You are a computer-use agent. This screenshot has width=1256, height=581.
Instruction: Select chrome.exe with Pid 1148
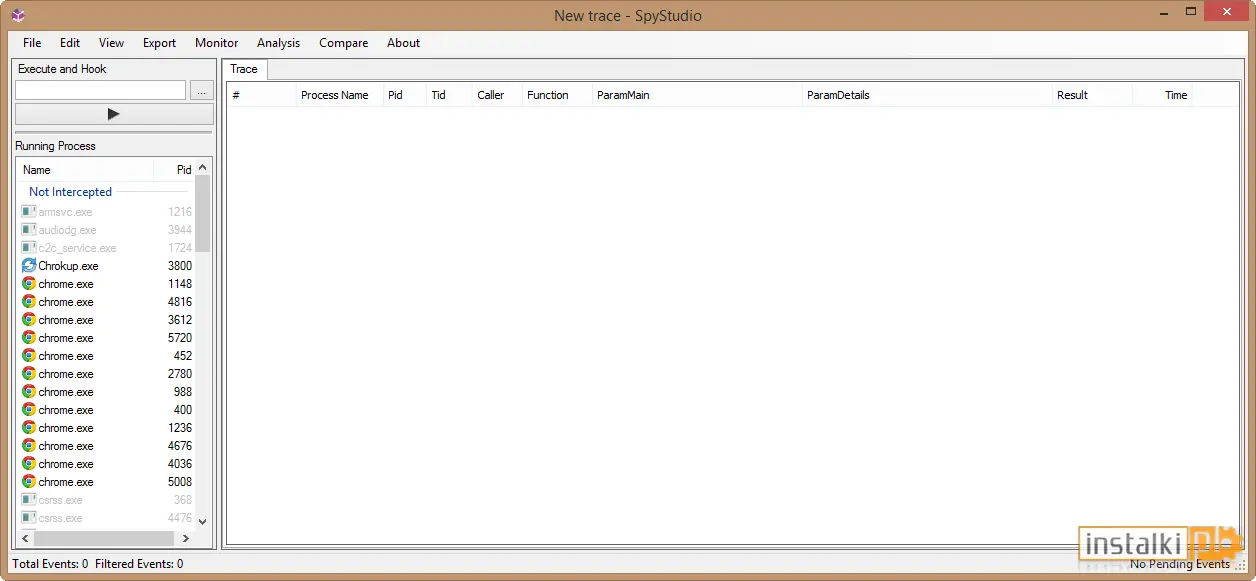(106, 284)
